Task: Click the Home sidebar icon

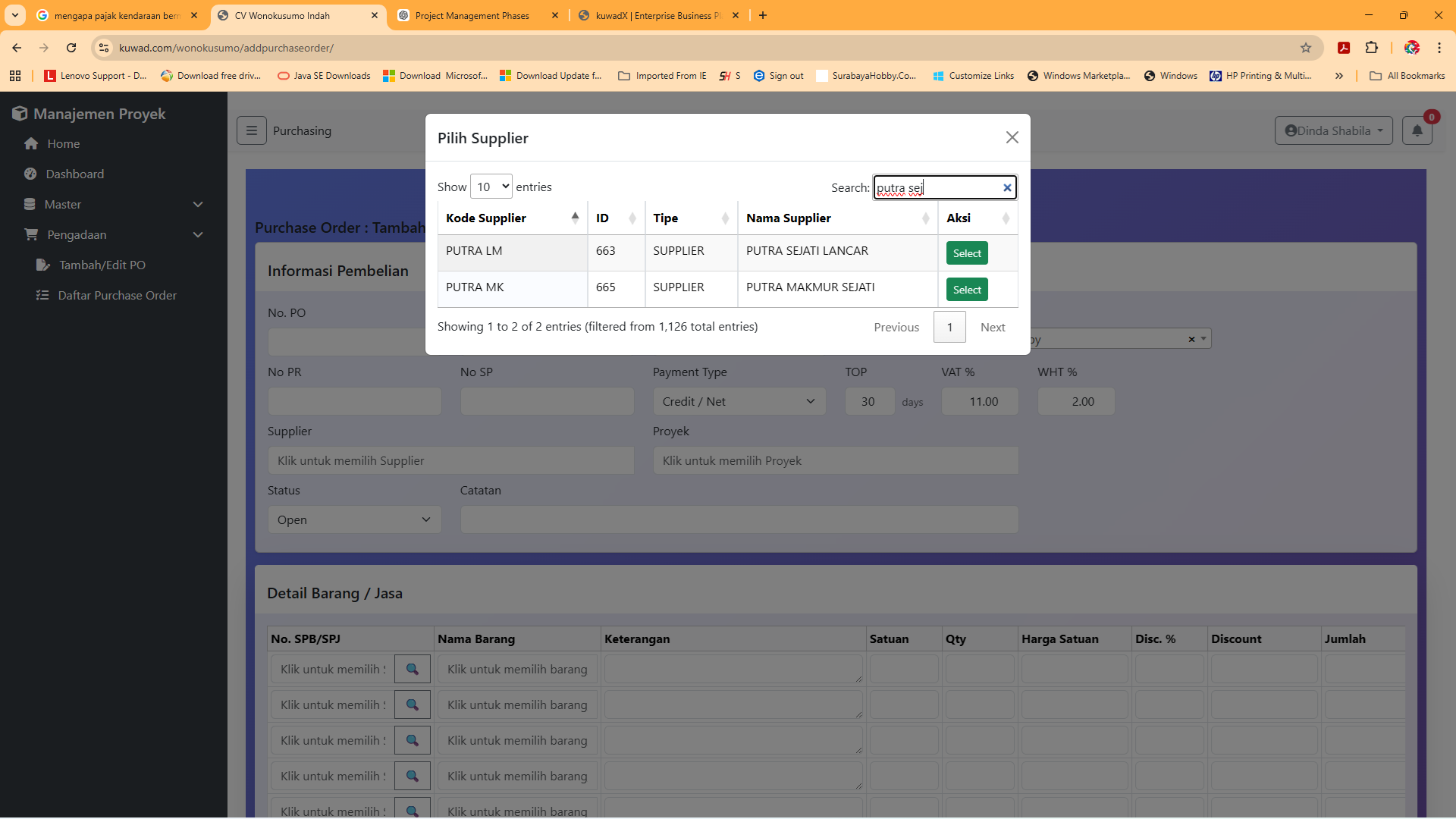Action: point(31,143)
